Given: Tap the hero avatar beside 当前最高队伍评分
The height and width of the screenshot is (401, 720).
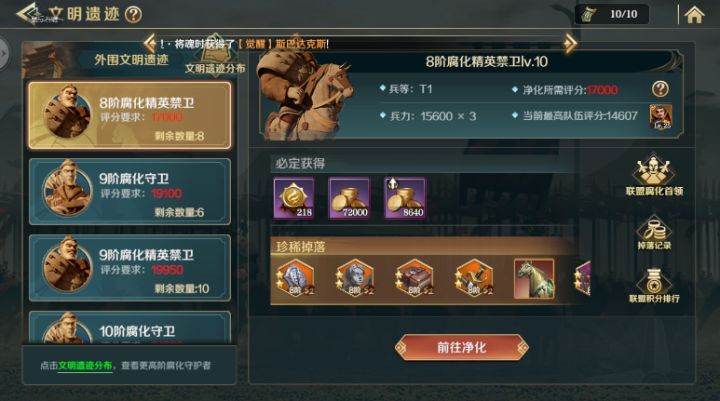Looking at the screenshot, I should coord(661,117).
